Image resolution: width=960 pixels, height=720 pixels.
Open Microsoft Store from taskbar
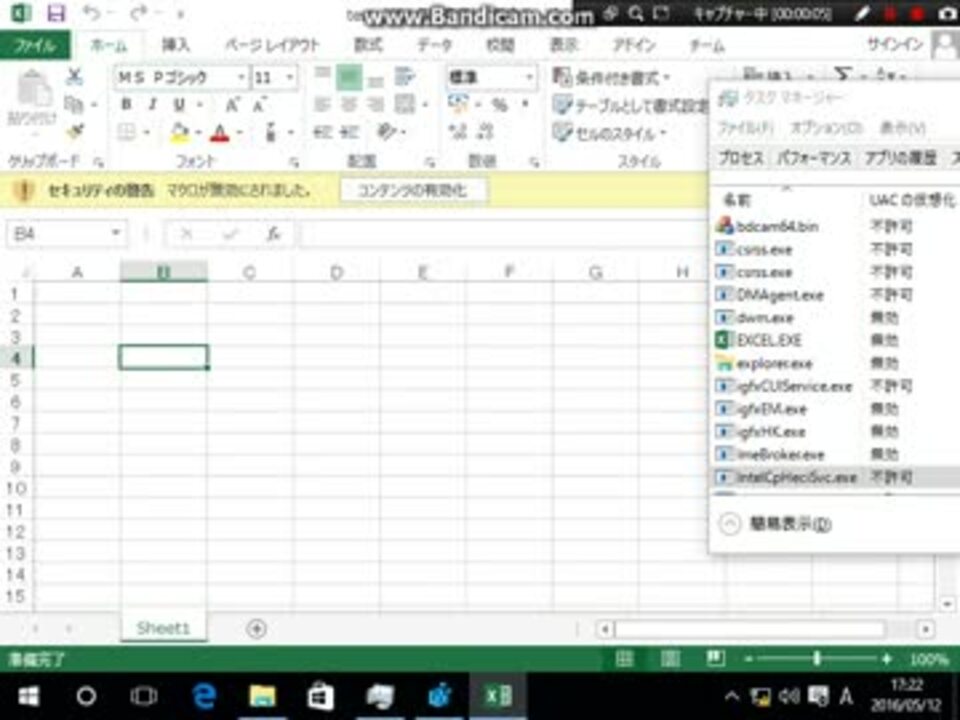(x=320, y=696)
